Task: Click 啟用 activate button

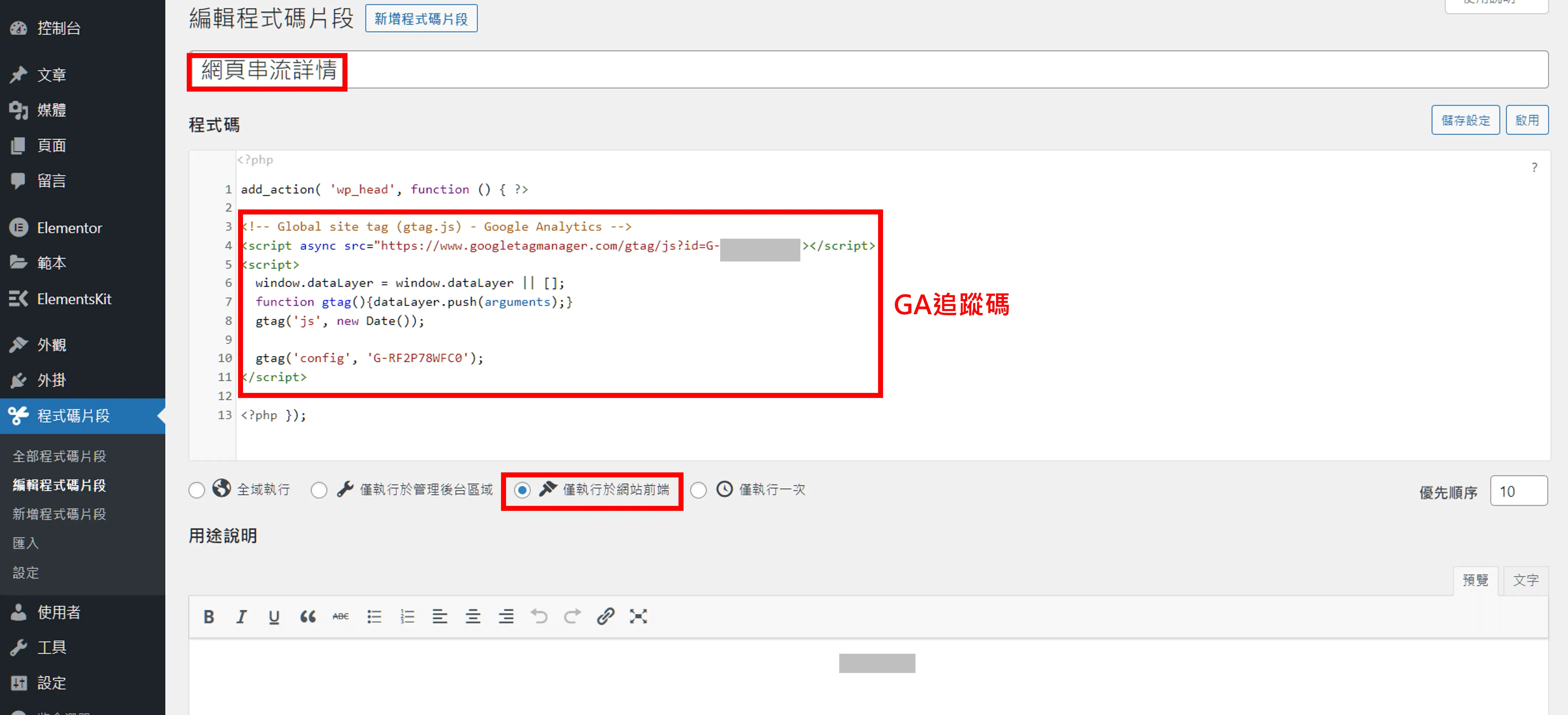Action: coord(1527,120)
